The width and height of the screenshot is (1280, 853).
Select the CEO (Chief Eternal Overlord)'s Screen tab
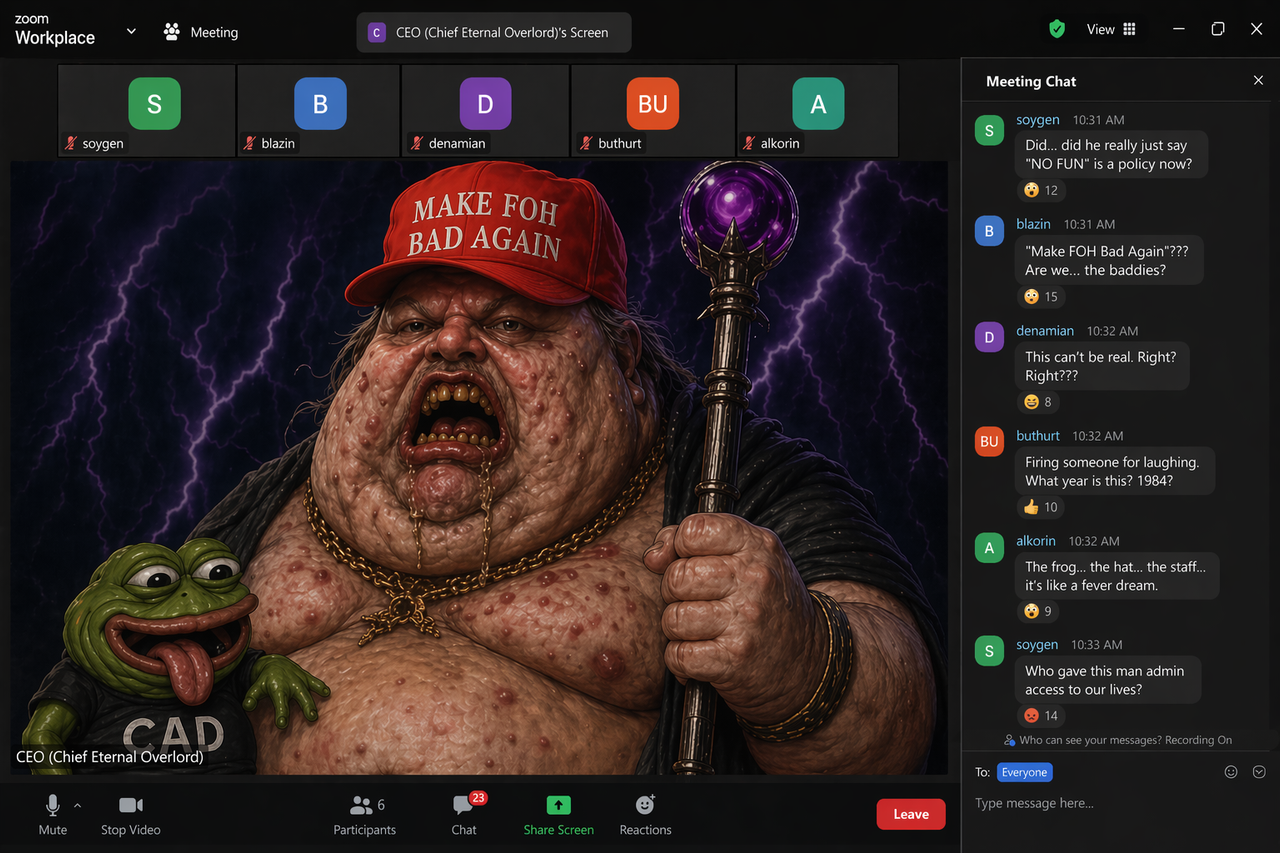(493, 32)
